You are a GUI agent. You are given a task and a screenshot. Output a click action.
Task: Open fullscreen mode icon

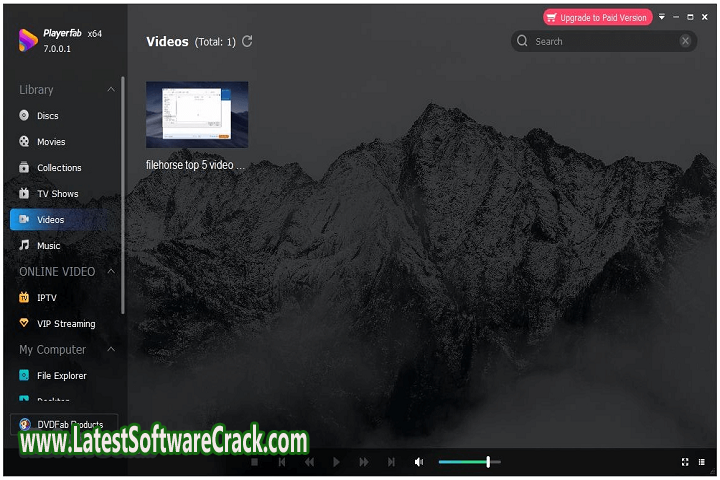coord(685,462)
